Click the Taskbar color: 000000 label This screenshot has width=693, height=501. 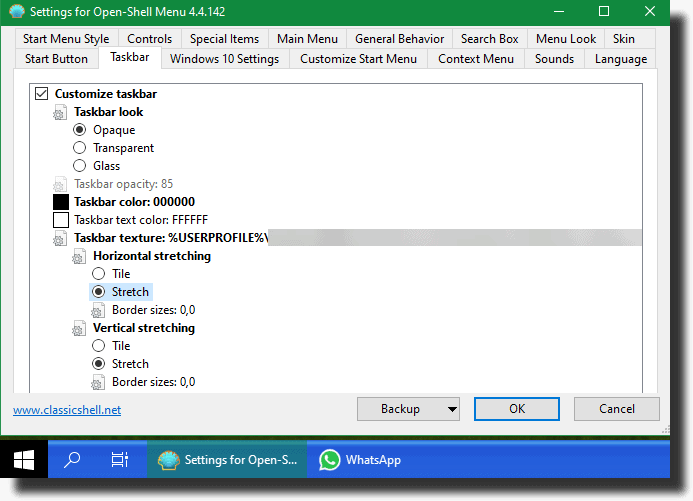(x=134, y=202)
